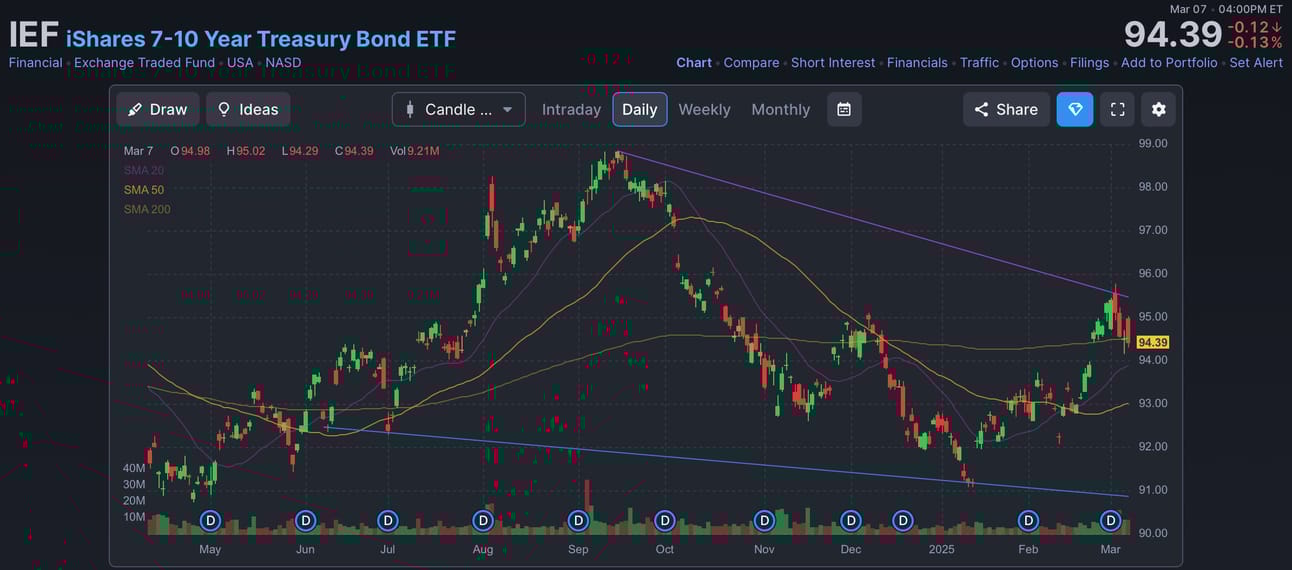
Task: Click the dividend marker near Aug
Action: click(x=483, y=520)
